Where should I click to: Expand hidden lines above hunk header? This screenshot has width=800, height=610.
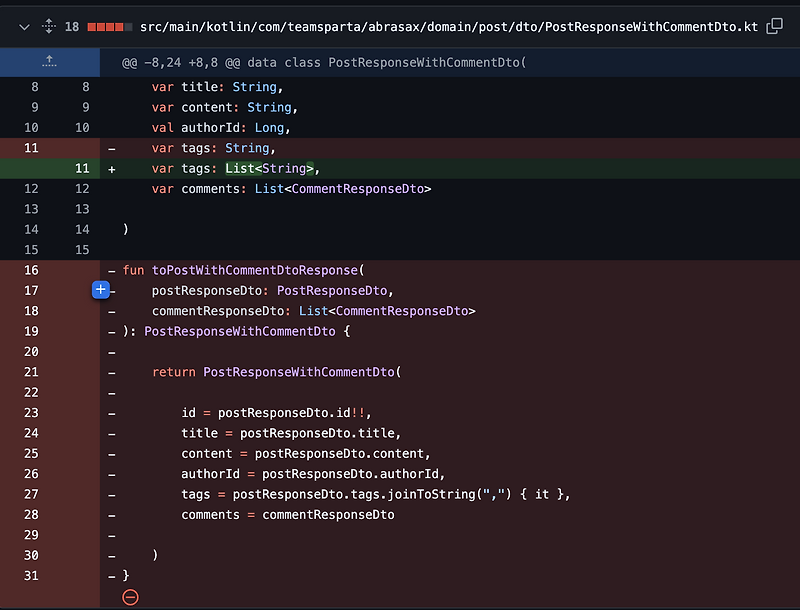tap(49, 62)
